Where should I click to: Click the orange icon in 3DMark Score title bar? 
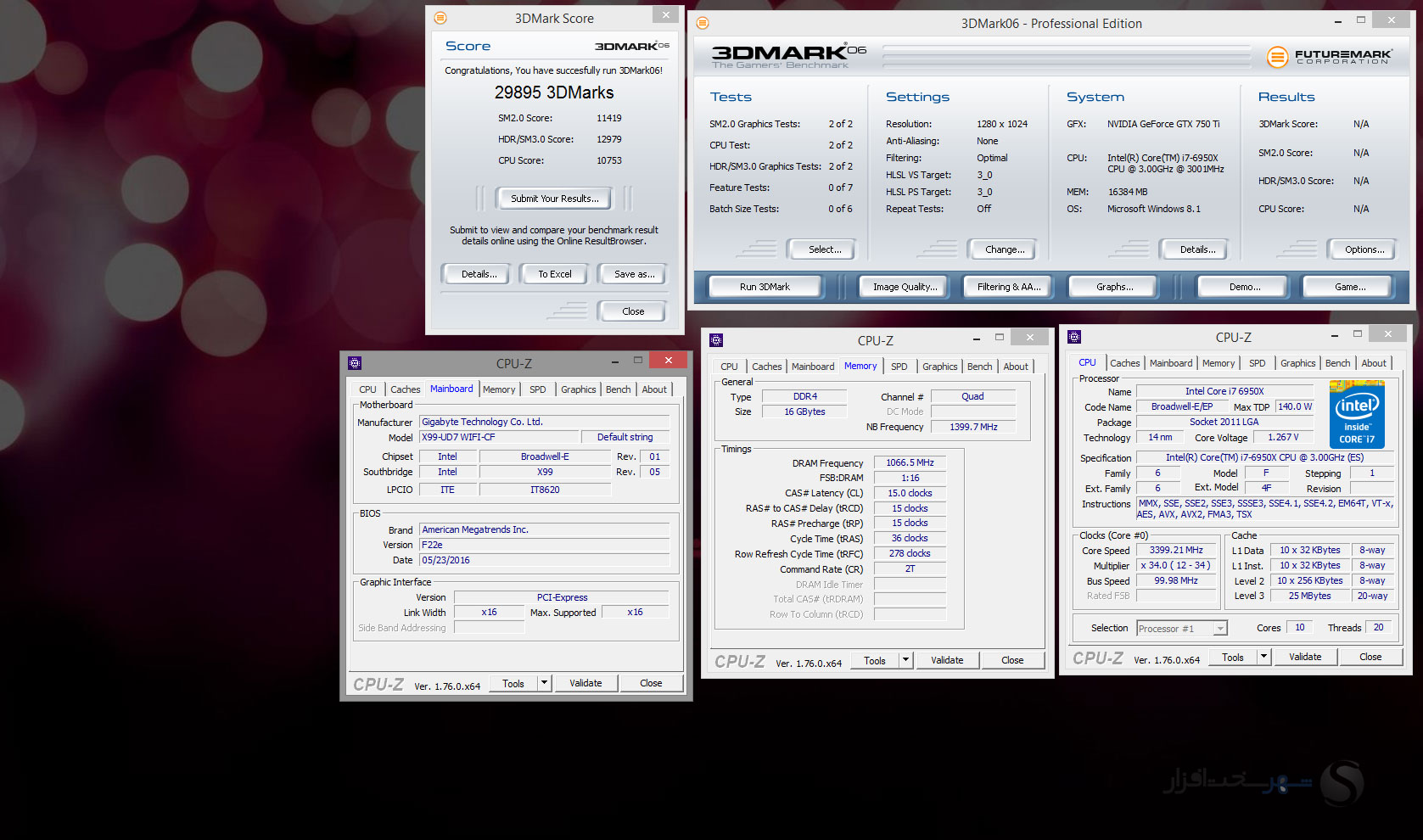tap(440, 18)
